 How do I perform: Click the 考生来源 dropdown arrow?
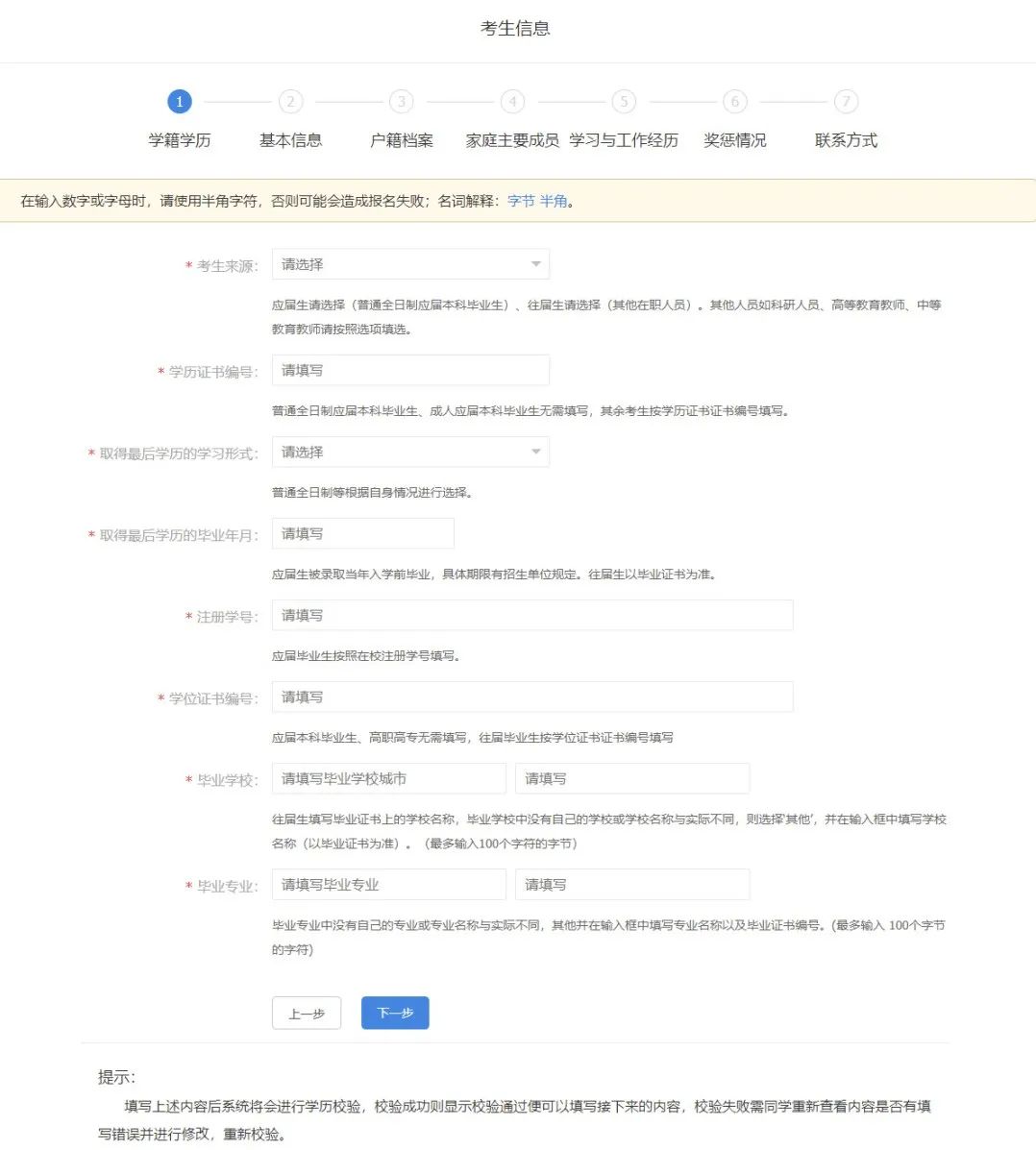(x=535, y=263)
